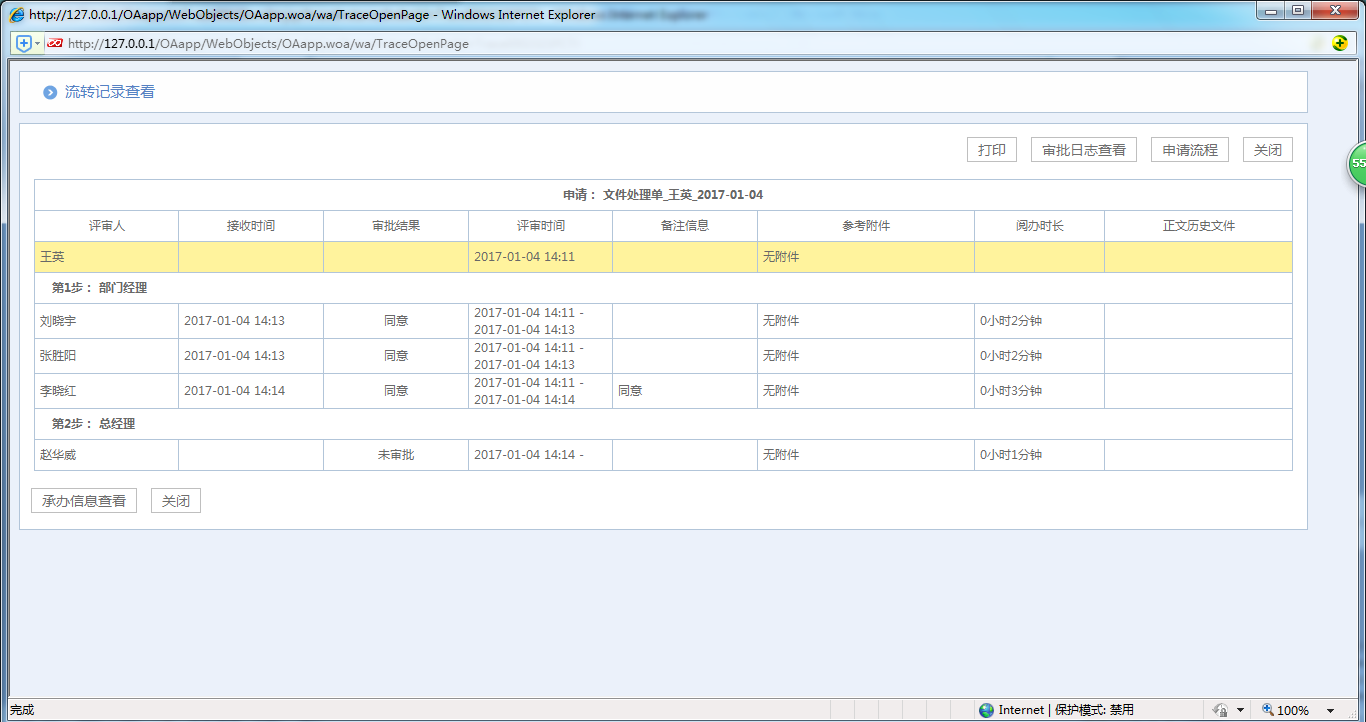Click reviewer name 李晓红
Screen dimensions: 1366x722
coord(58,391)
